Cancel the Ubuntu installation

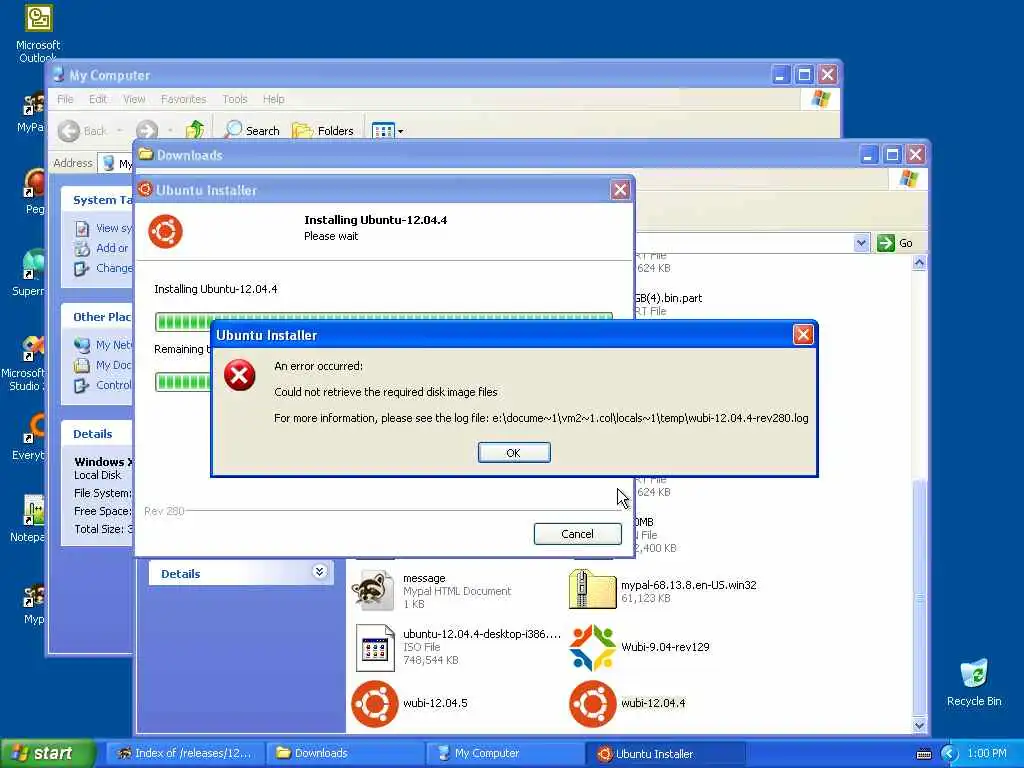coord(577,534)
